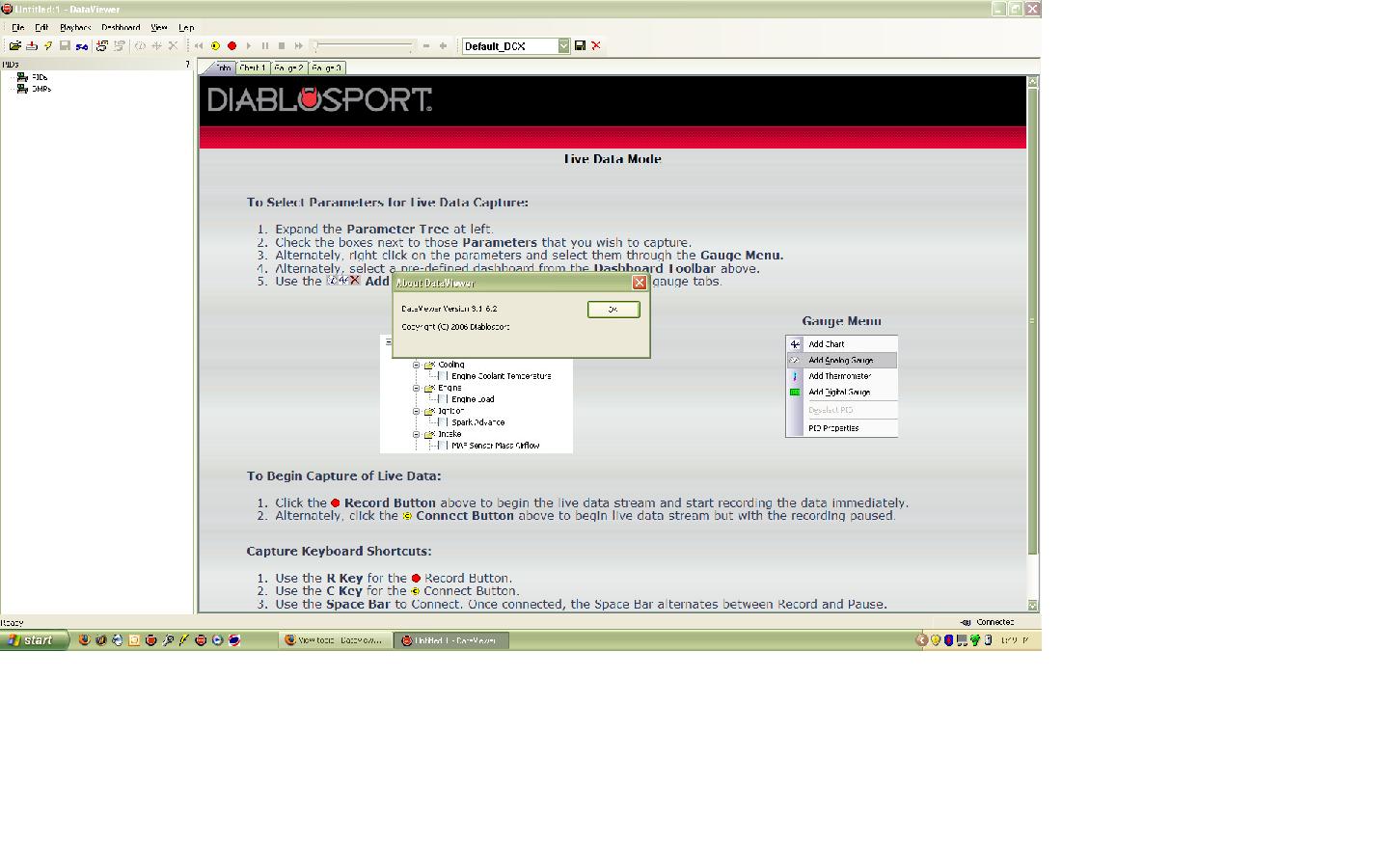The image size is (1389, 868).
Task: Switch to the 'View topic' browser taskbar button
Action: pyautogui.click(x=335, y=640)
